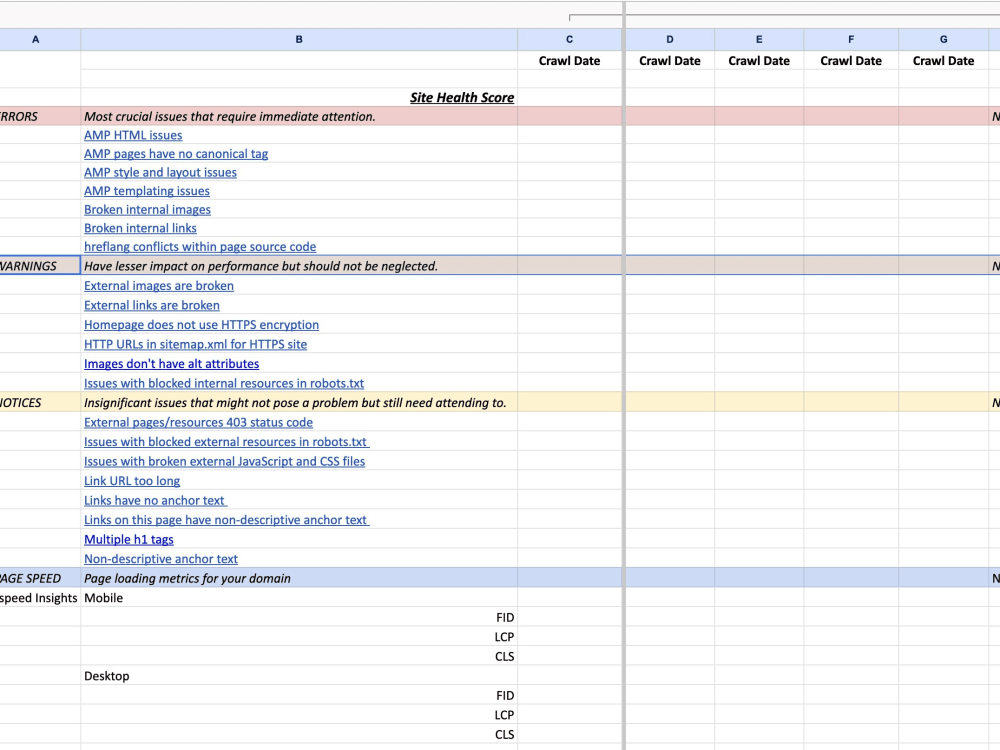Viewport: 1000px width, 750px height.
Task: Select LCP cell under Desktop
Action: pyautogui.click(x=299, y=715)
